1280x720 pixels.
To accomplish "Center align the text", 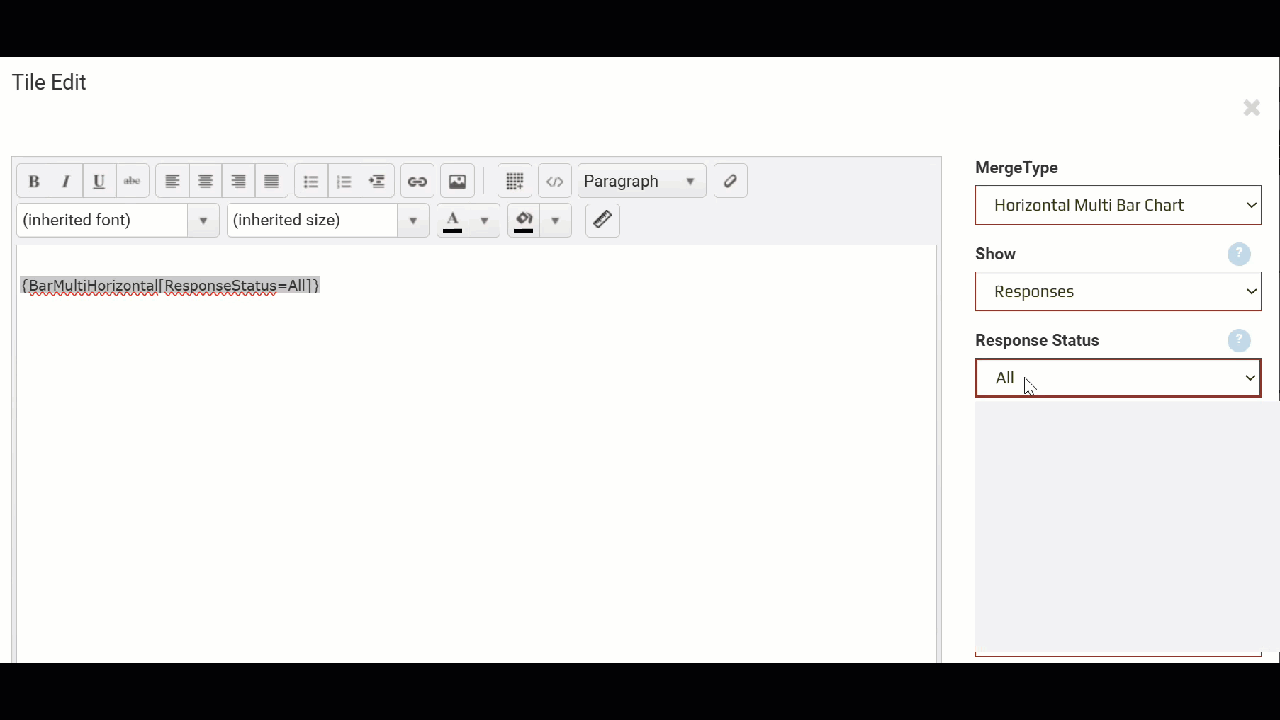I will pos(205,181).
